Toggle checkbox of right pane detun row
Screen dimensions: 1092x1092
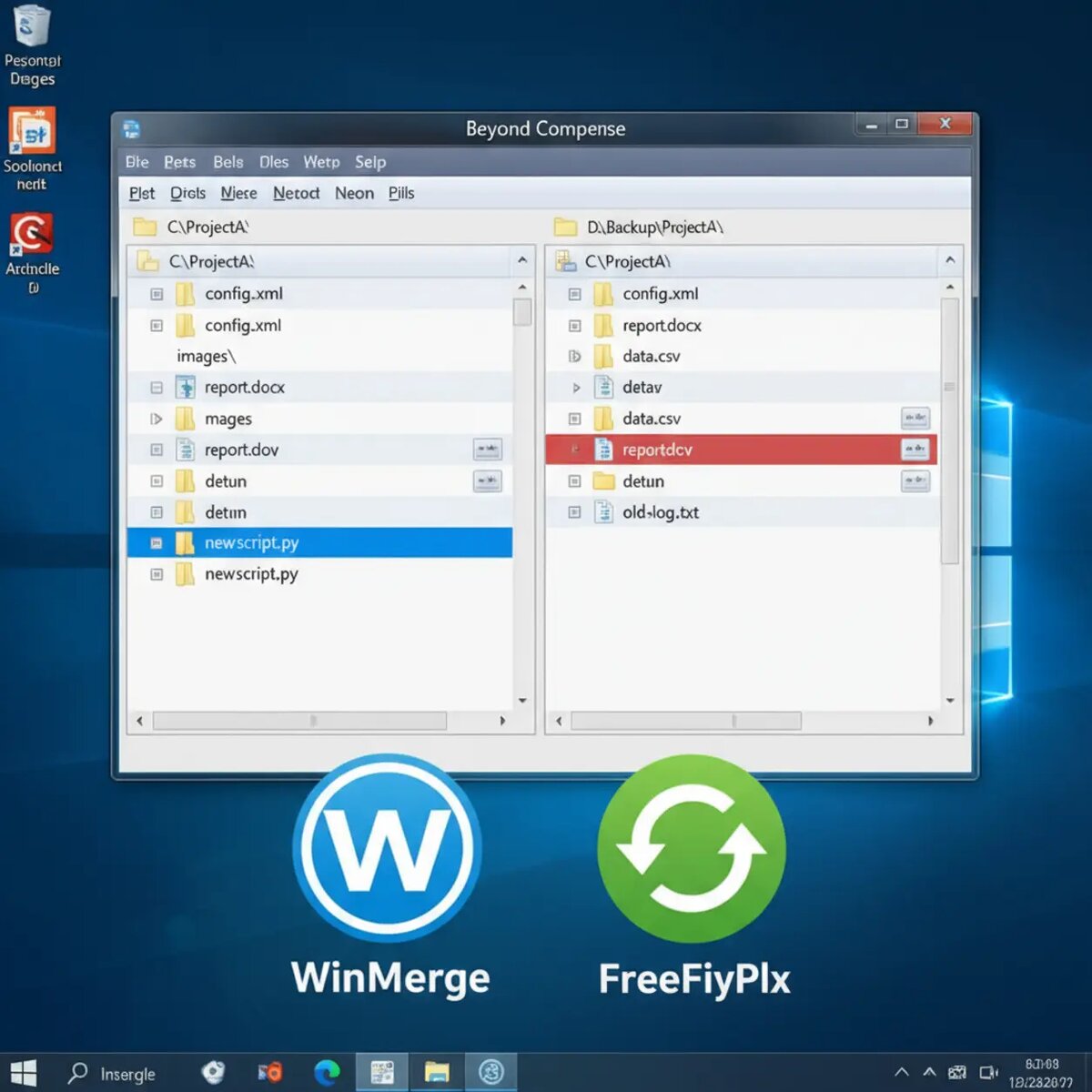pos(574,480)
